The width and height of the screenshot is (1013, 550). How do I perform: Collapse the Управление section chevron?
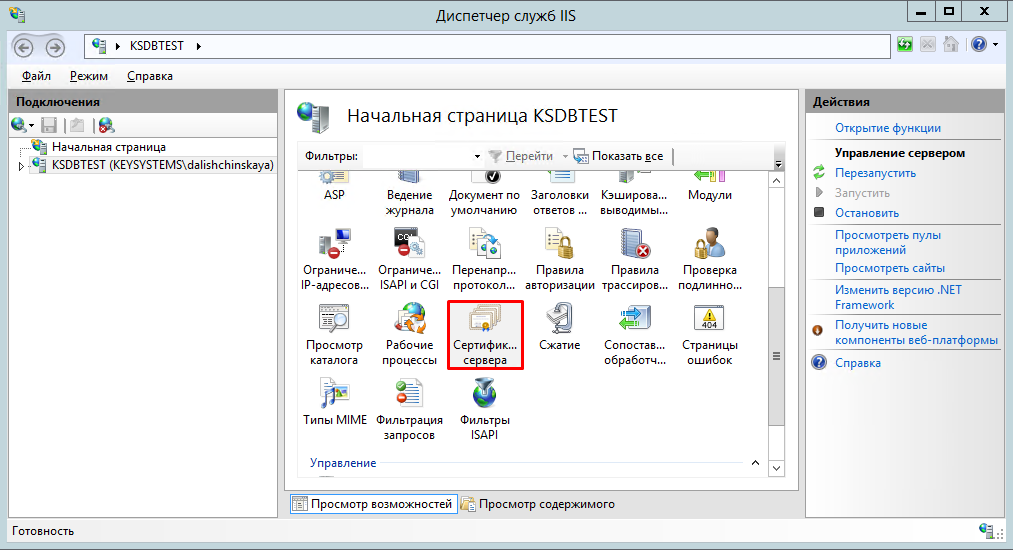tap(755, 463)
